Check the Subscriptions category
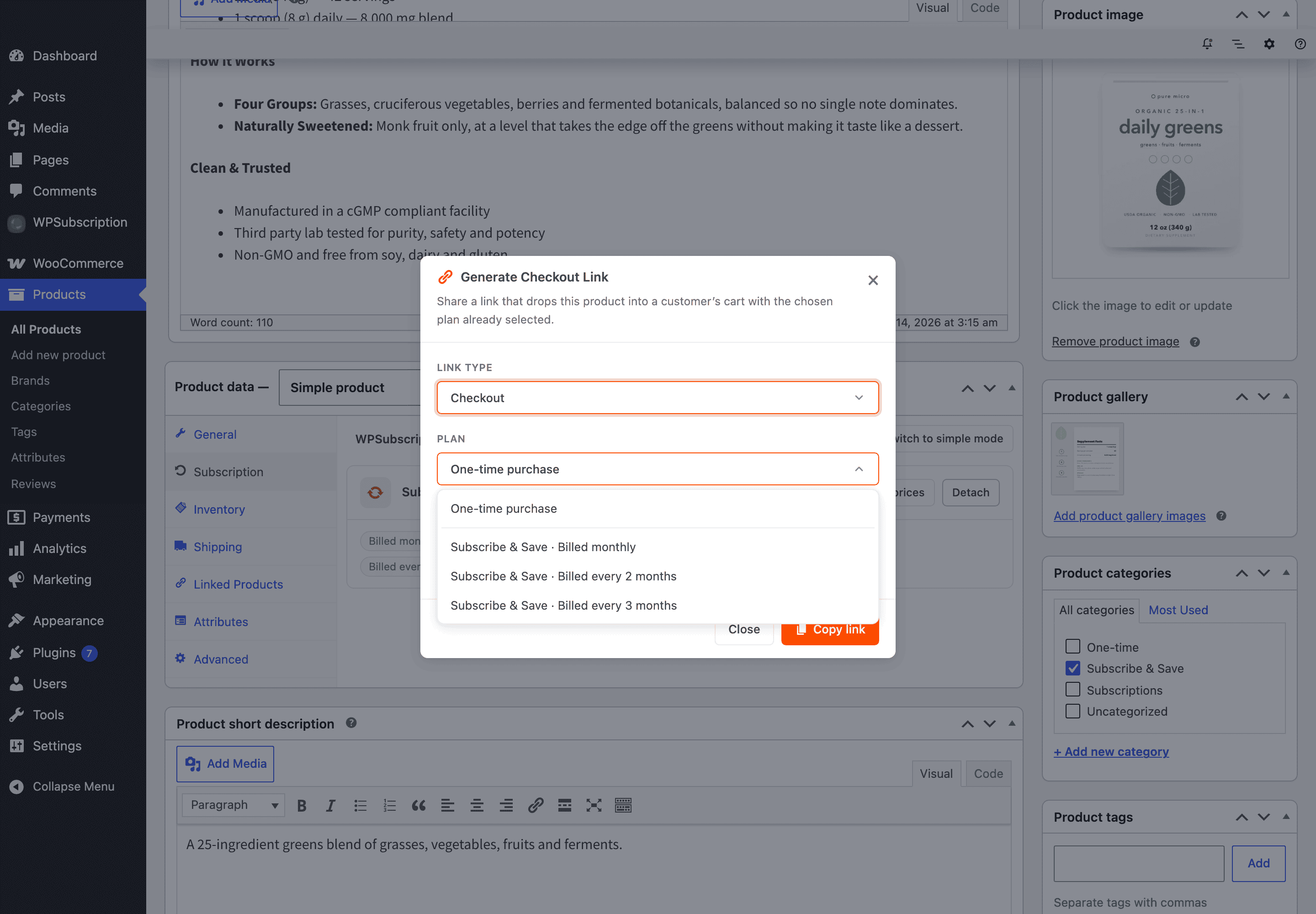 [1072, 690]
